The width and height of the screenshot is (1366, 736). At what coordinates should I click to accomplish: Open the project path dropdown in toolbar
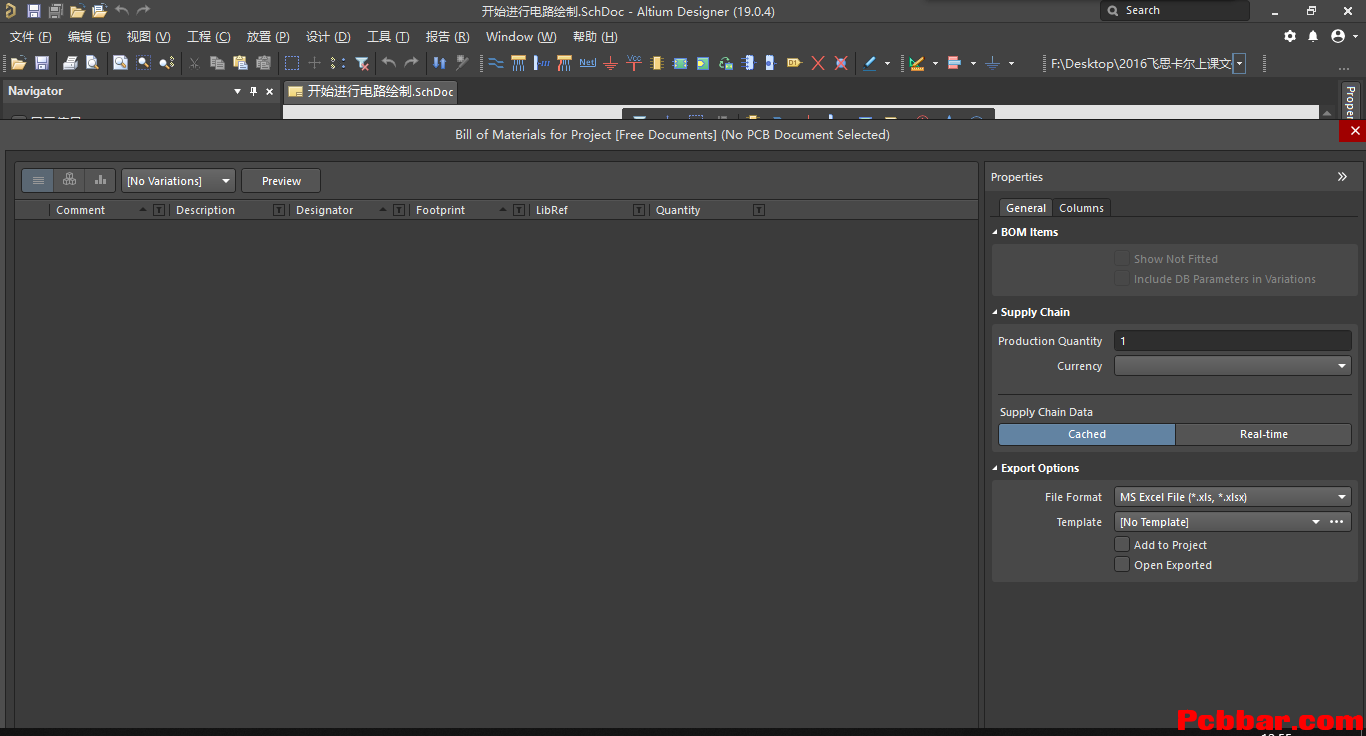click(x=1240, y=63)
